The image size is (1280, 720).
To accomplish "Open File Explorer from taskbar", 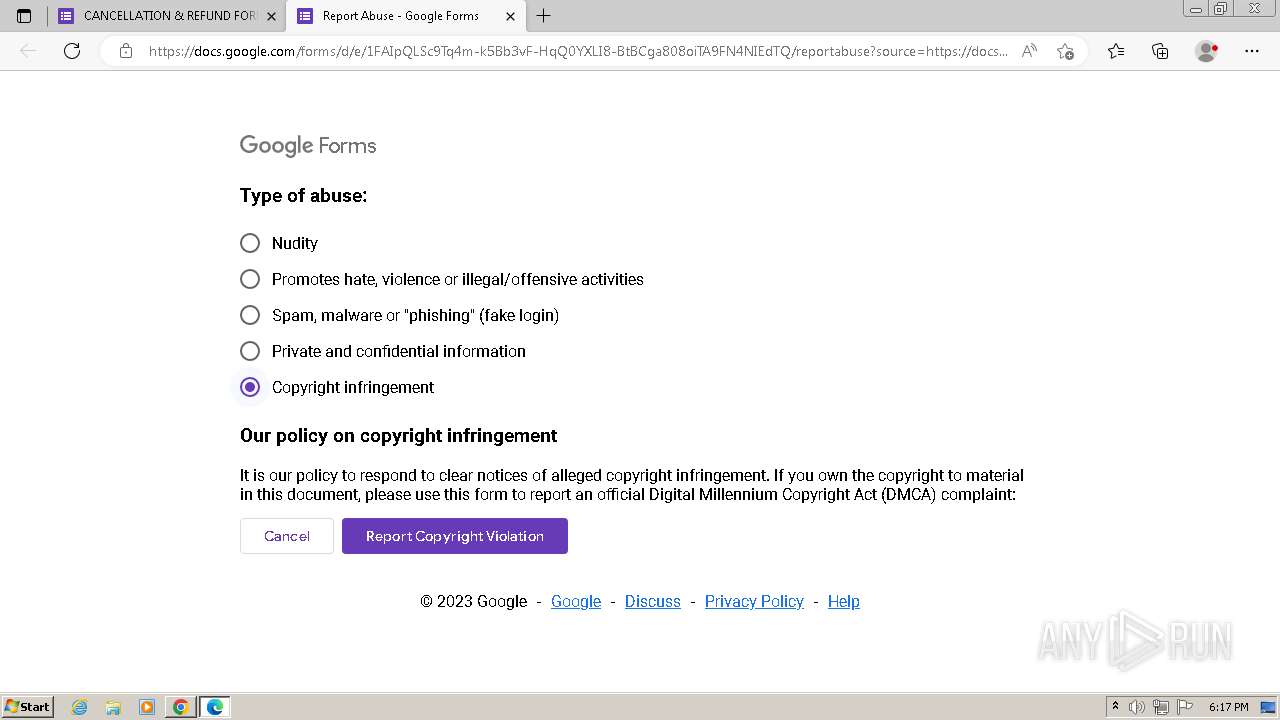I will tap(113, 707).
